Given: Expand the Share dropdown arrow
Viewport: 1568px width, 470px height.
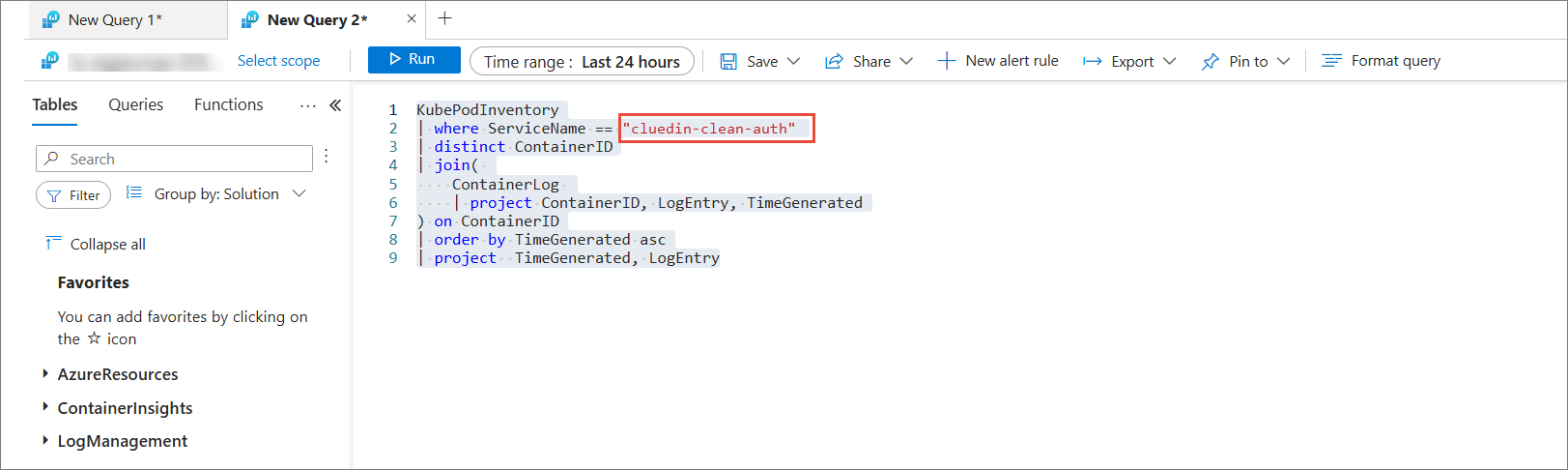Looking at the screenshot, I should point(906,61).
